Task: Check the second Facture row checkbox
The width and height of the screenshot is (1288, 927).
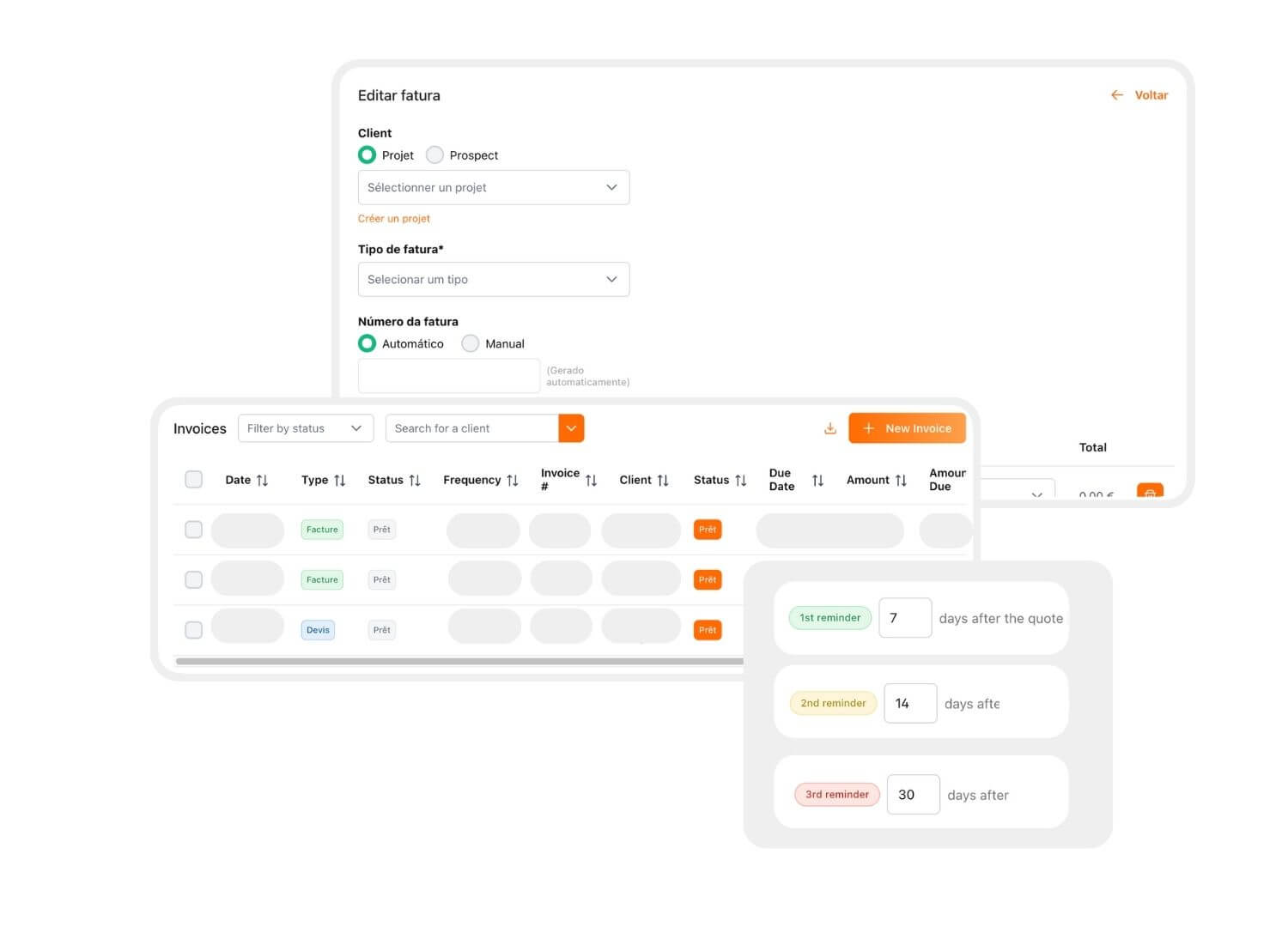Action: 194,579
